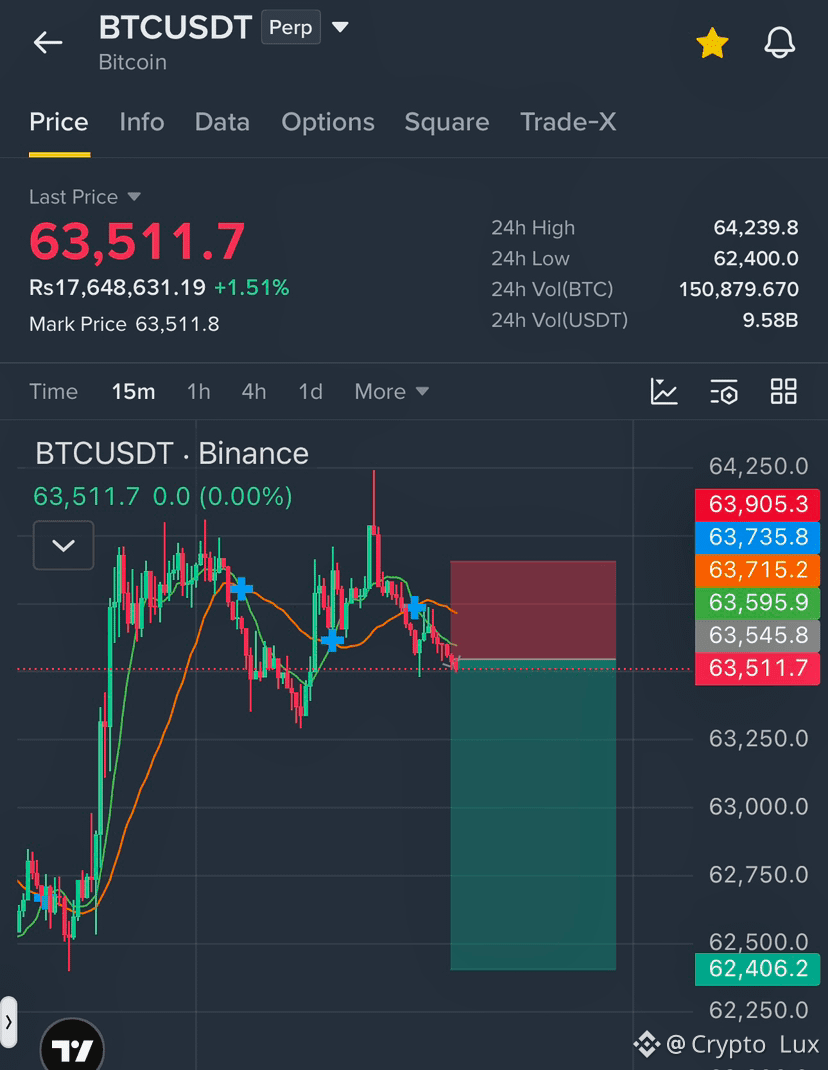Expand the More intervals dropdown

click(x=392, y=392)
